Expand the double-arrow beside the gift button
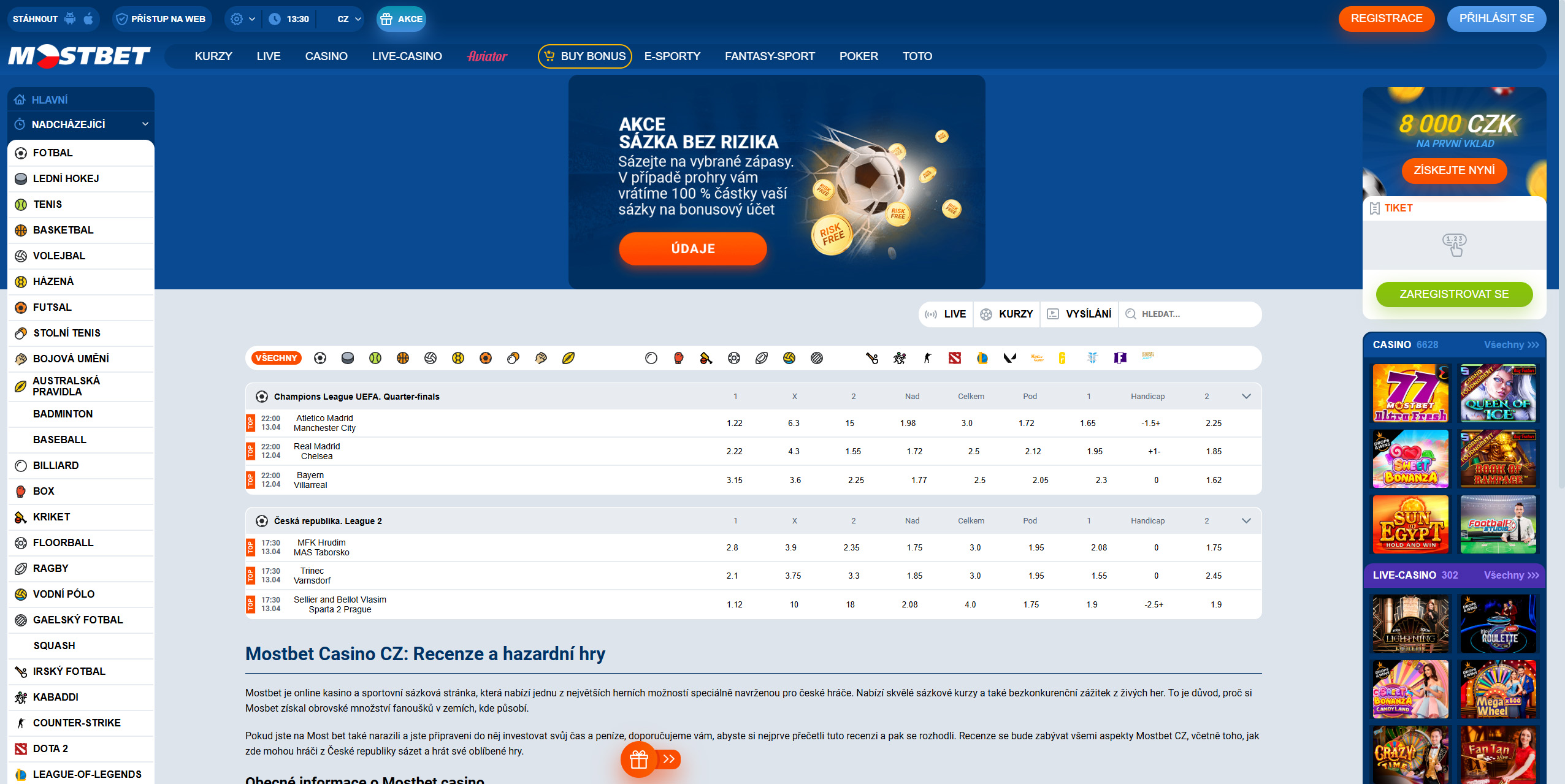 (x=669, y=759)
